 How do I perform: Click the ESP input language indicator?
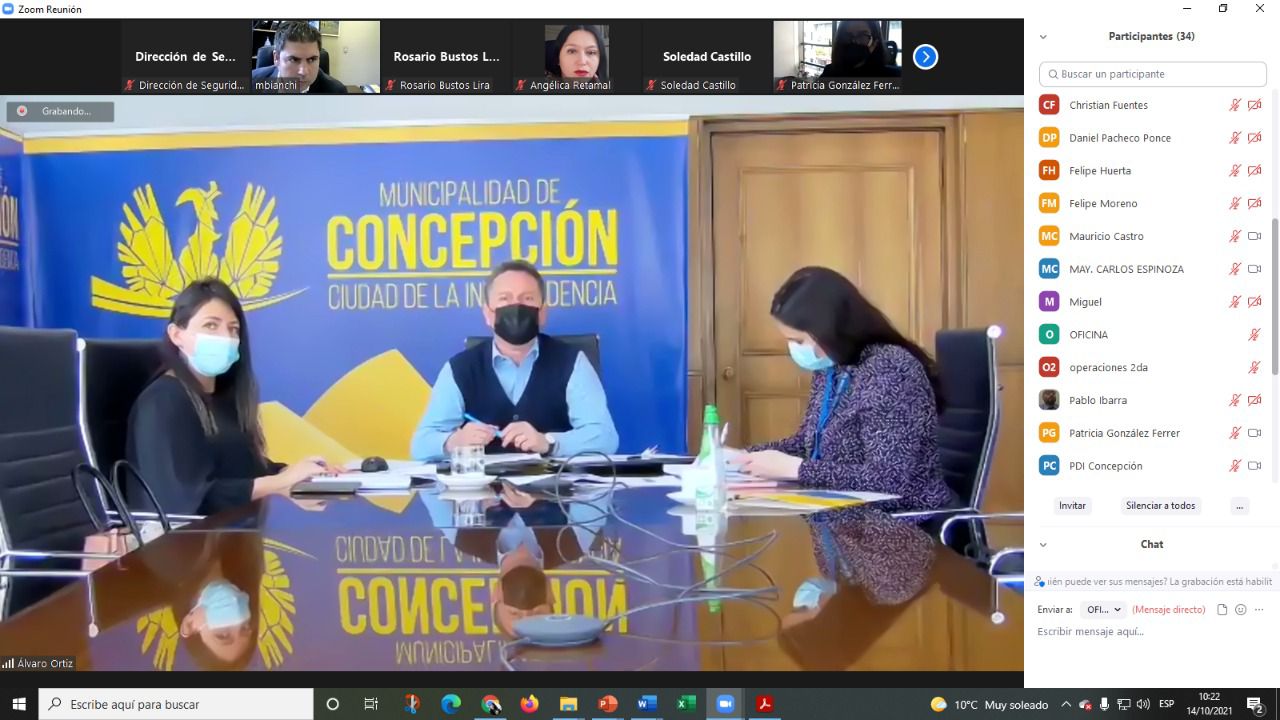(1167, 704)
